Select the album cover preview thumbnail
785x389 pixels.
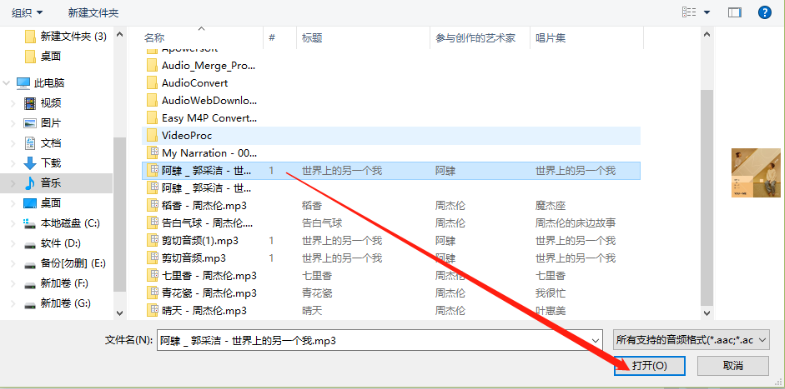(756, 173)
